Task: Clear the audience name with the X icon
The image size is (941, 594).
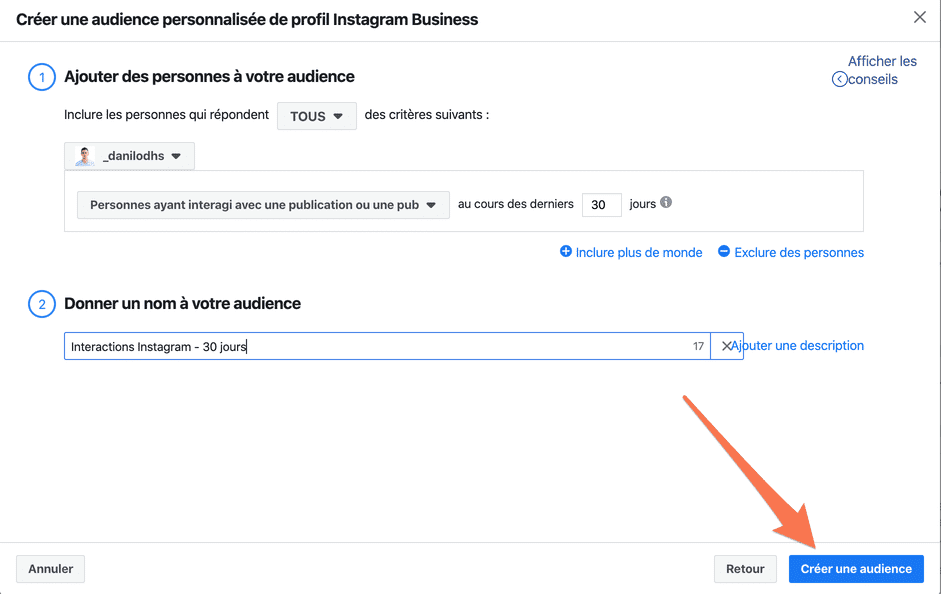Action: 726,346
